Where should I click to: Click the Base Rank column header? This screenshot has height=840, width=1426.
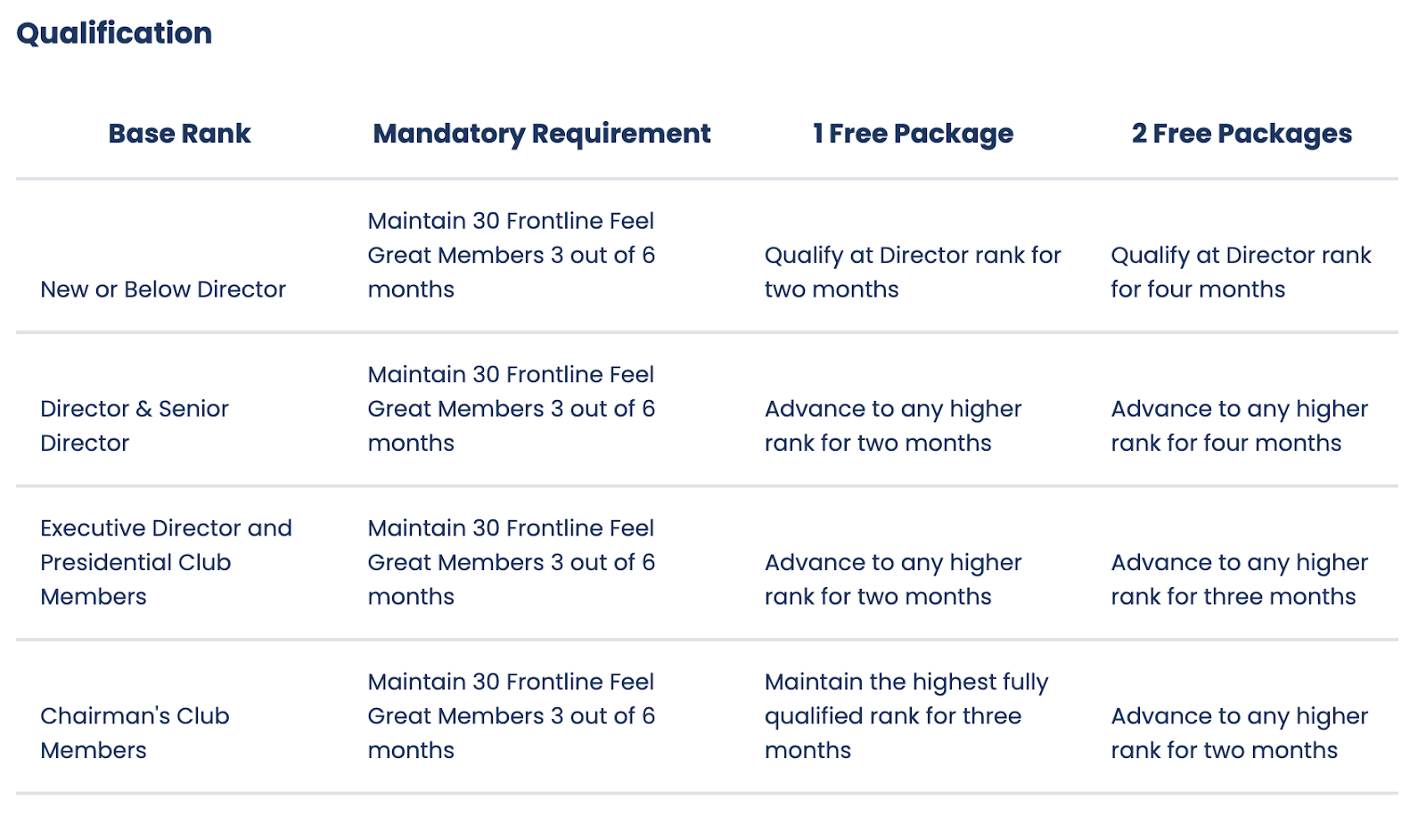(x=179, y=134)
